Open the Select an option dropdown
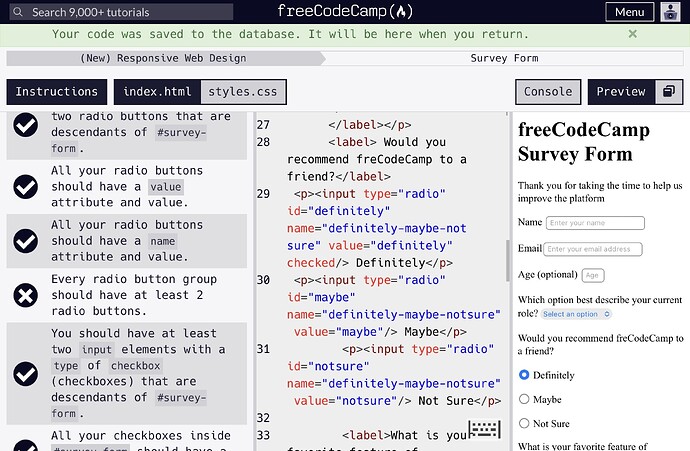690x451 pixels. click(x=576, y=314)
